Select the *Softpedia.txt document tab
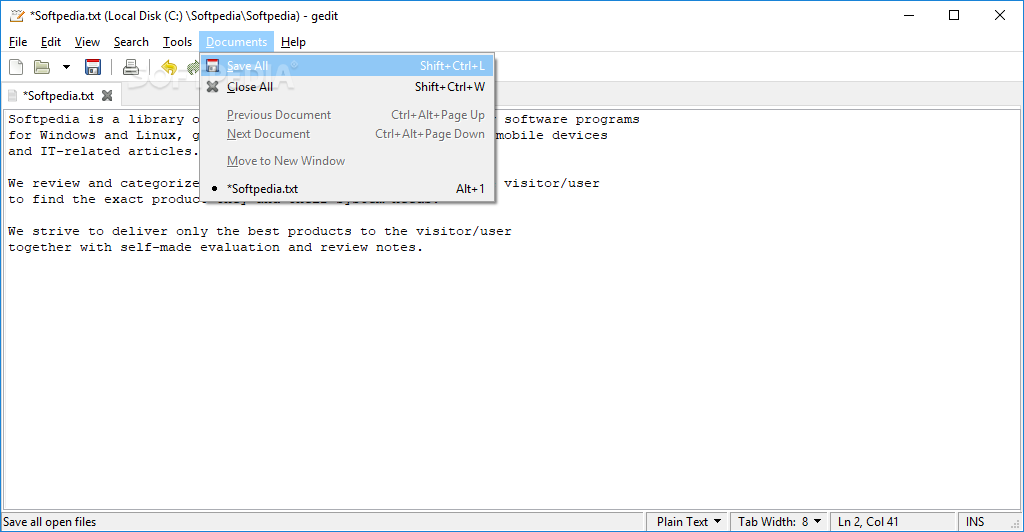 59,96
